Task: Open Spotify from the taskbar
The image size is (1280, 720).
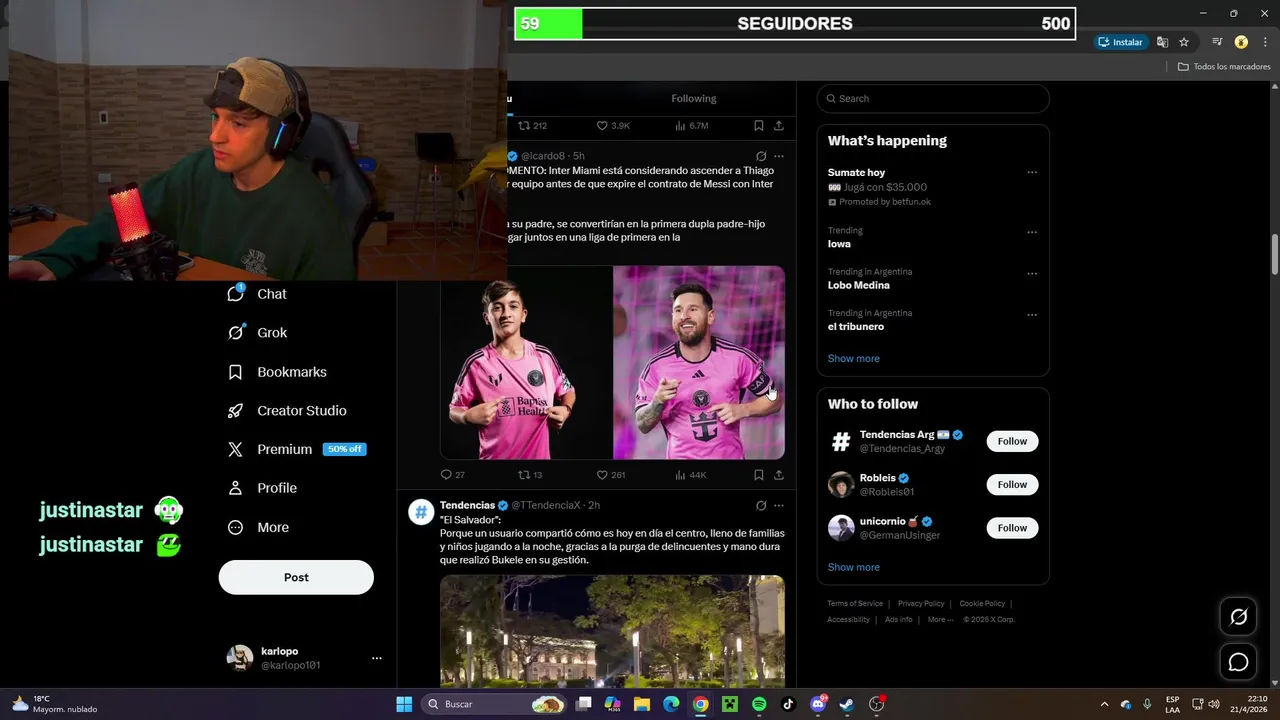Action: 759,704
